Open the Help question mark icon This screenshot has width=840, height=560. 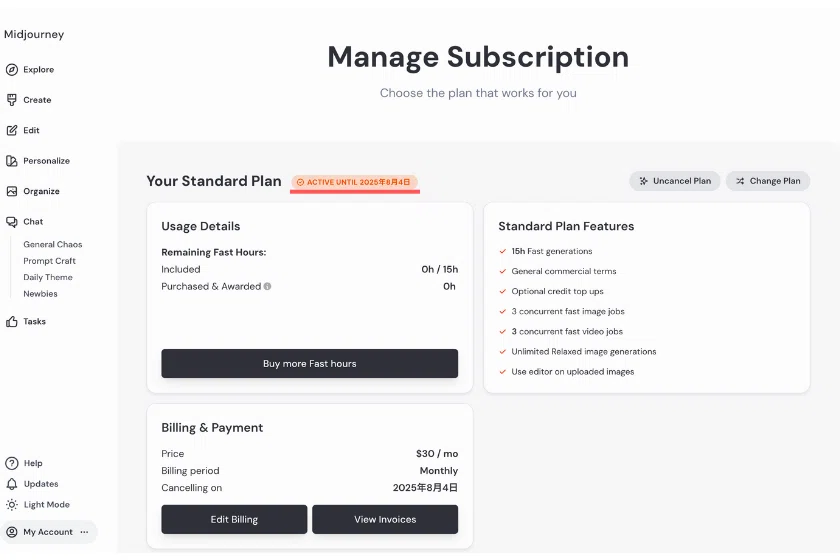point(12,463)
